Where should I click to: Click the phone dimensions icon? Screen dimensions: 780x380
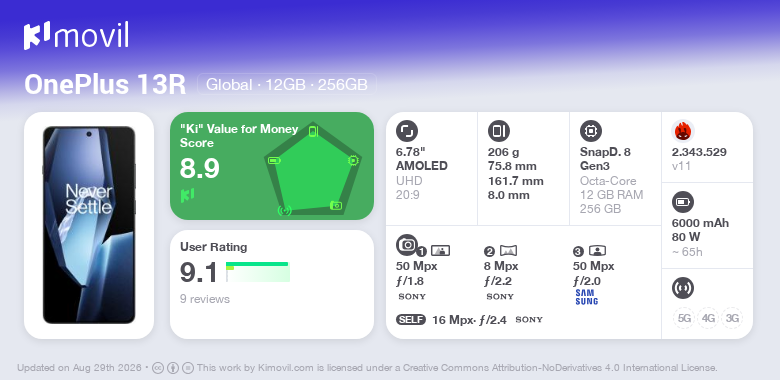click(x=498, y=131)
